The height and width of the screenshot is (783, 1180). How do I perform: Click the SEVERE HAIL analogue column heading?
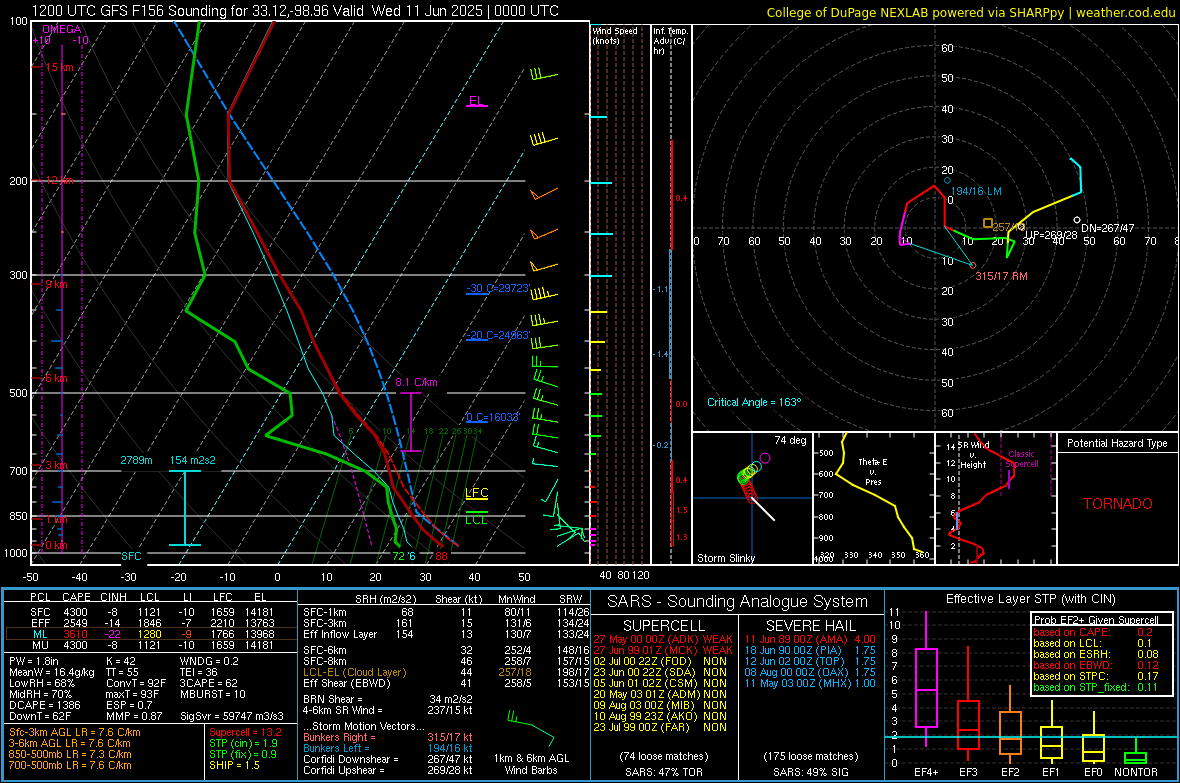pos(810,626)
